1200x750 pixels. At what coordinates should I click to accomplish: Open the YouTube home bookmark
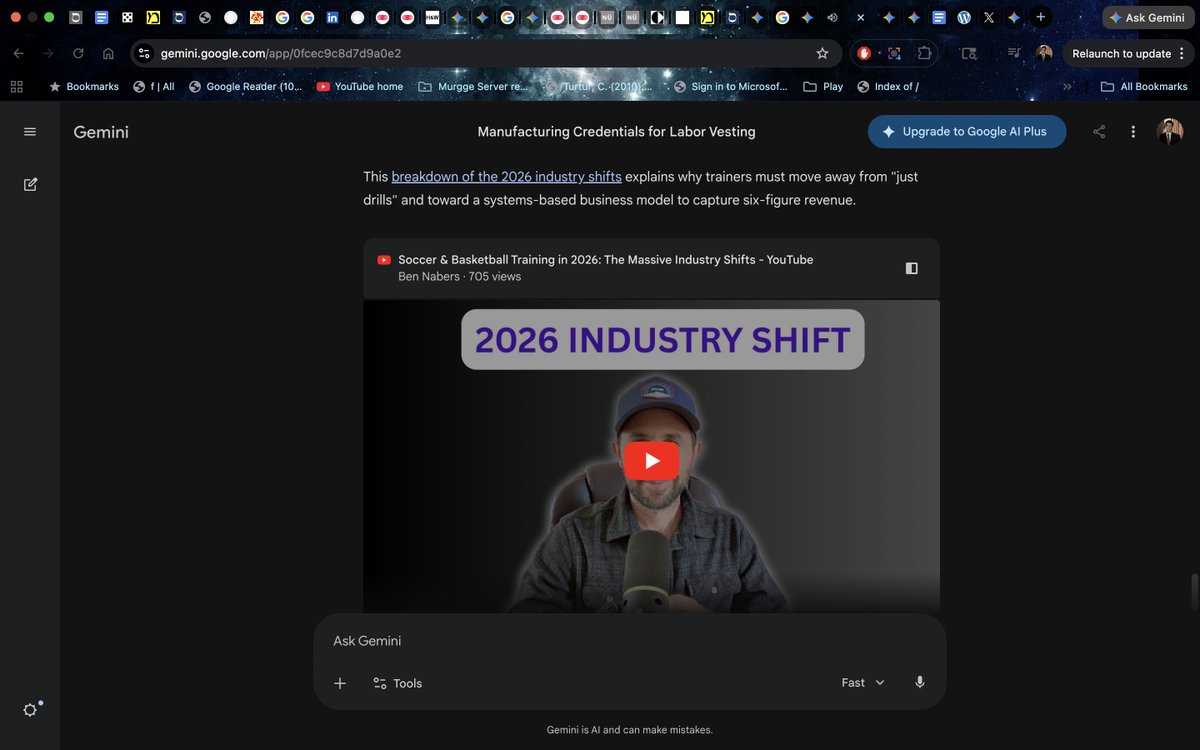[360, 86]
